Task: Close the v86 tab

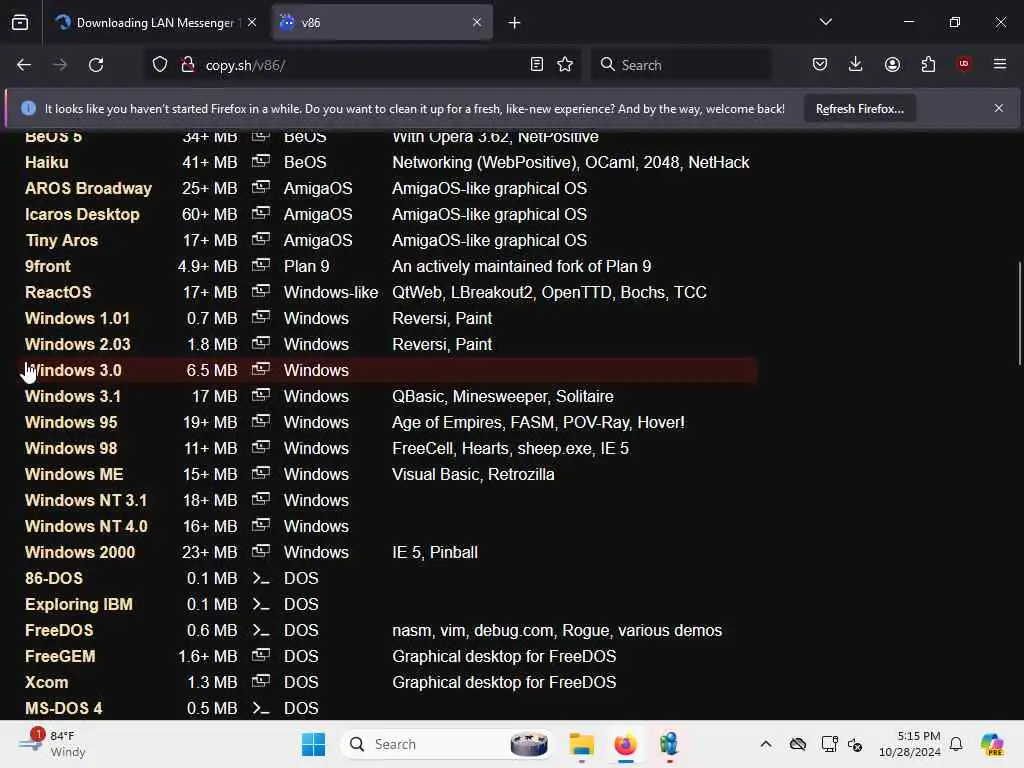Action: (477, 23)
